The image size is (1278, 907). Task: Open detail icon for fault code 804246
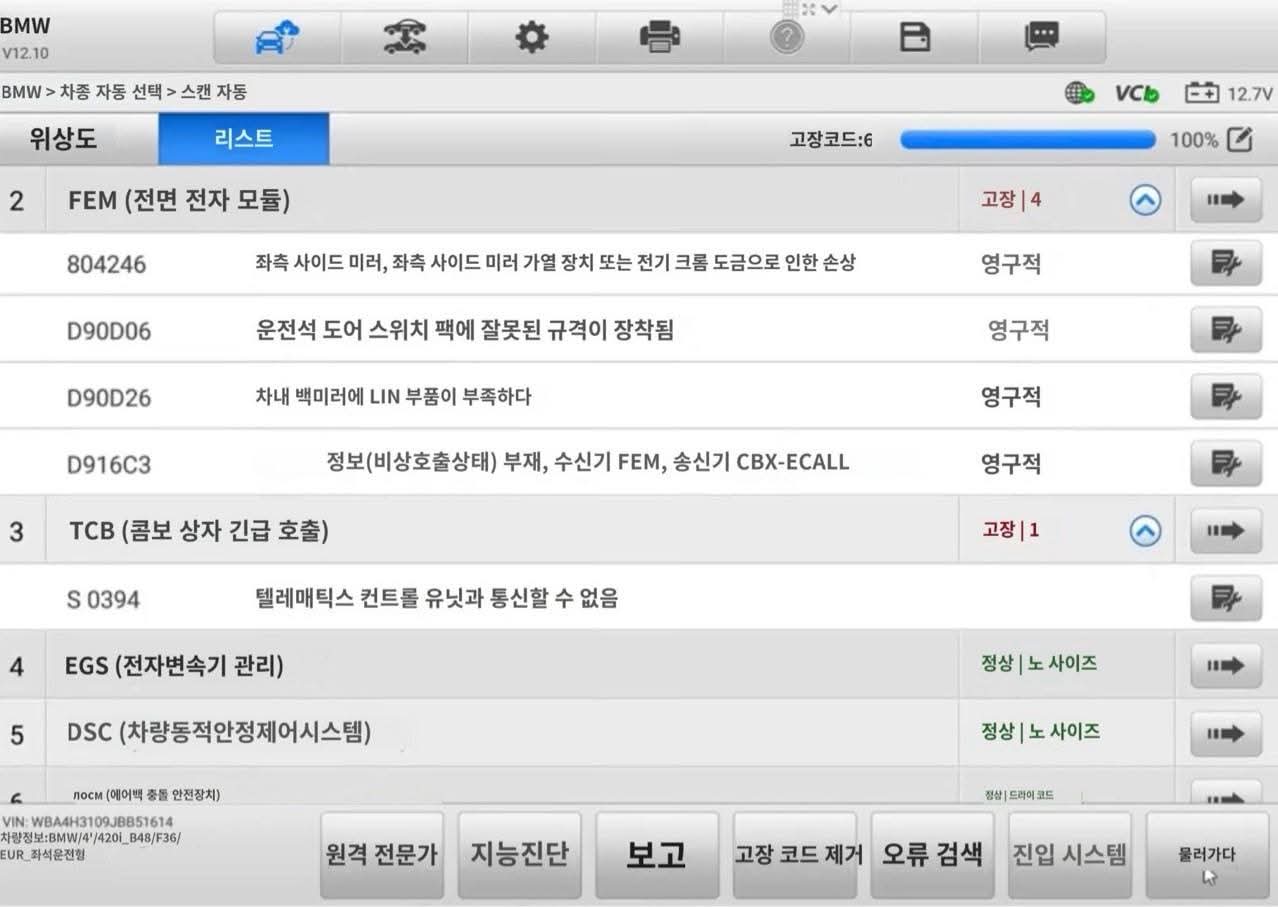1225,264
